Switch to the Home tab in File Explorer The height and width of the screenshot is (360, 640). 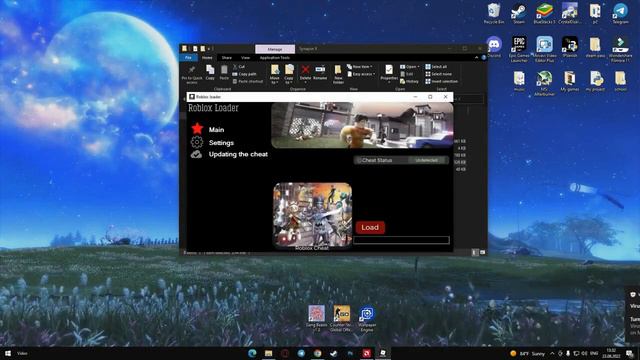tap(207, 58)
